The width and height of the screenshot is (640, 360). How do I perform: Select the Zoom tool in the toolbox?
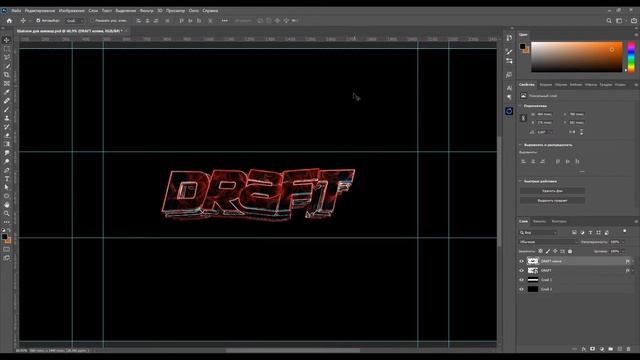[7, 213]
